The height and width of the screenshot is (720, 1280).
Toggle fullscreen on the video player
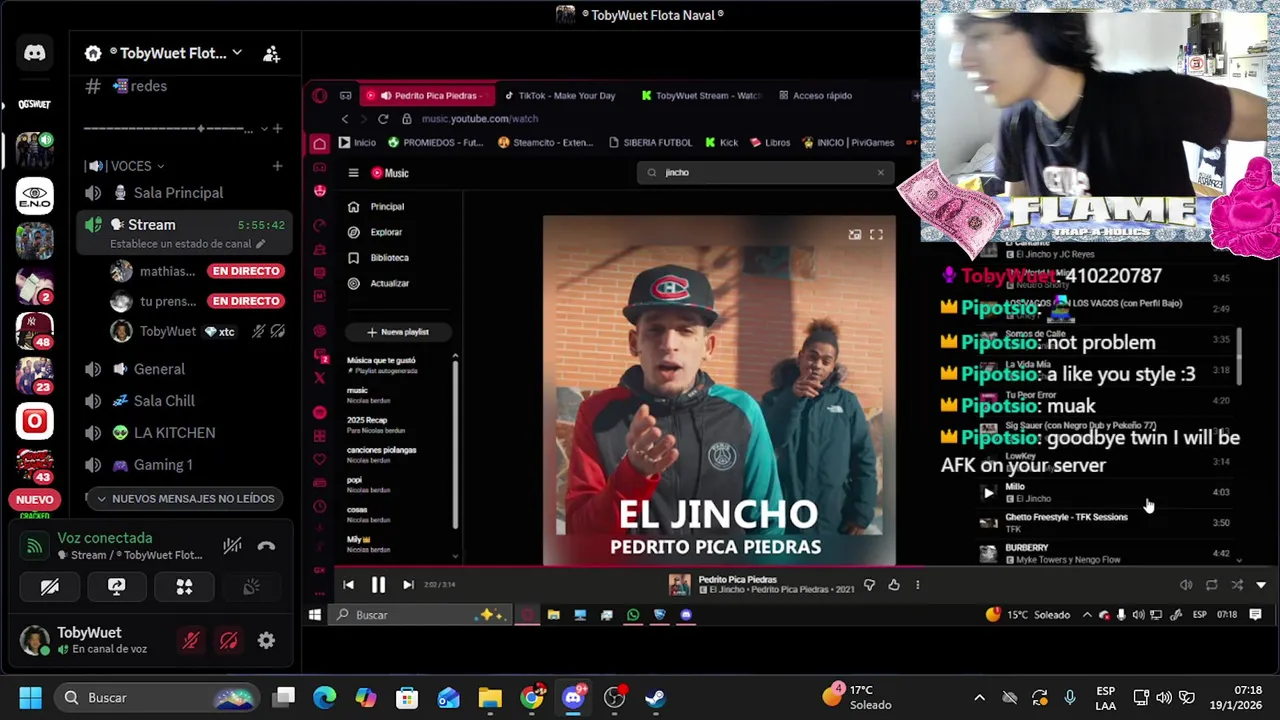click(x=876, y=234)
